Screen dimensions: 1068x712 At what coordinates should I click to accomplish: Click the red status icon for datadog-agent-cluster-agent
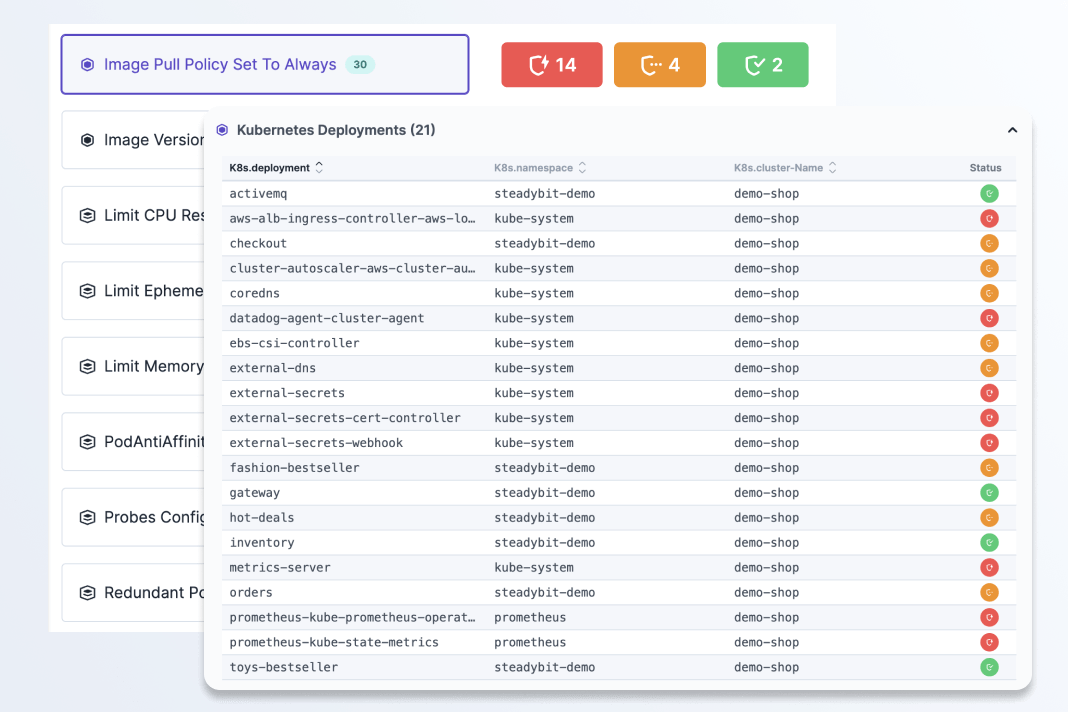click(989, 318)
